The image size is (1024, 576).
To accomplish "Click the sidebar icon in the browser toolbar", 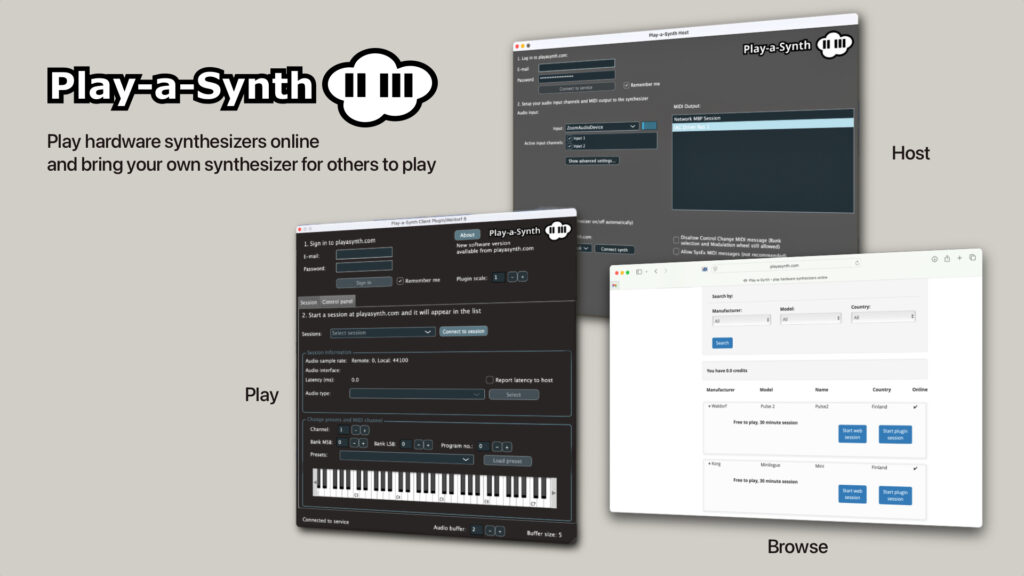I will coord(637,272).
